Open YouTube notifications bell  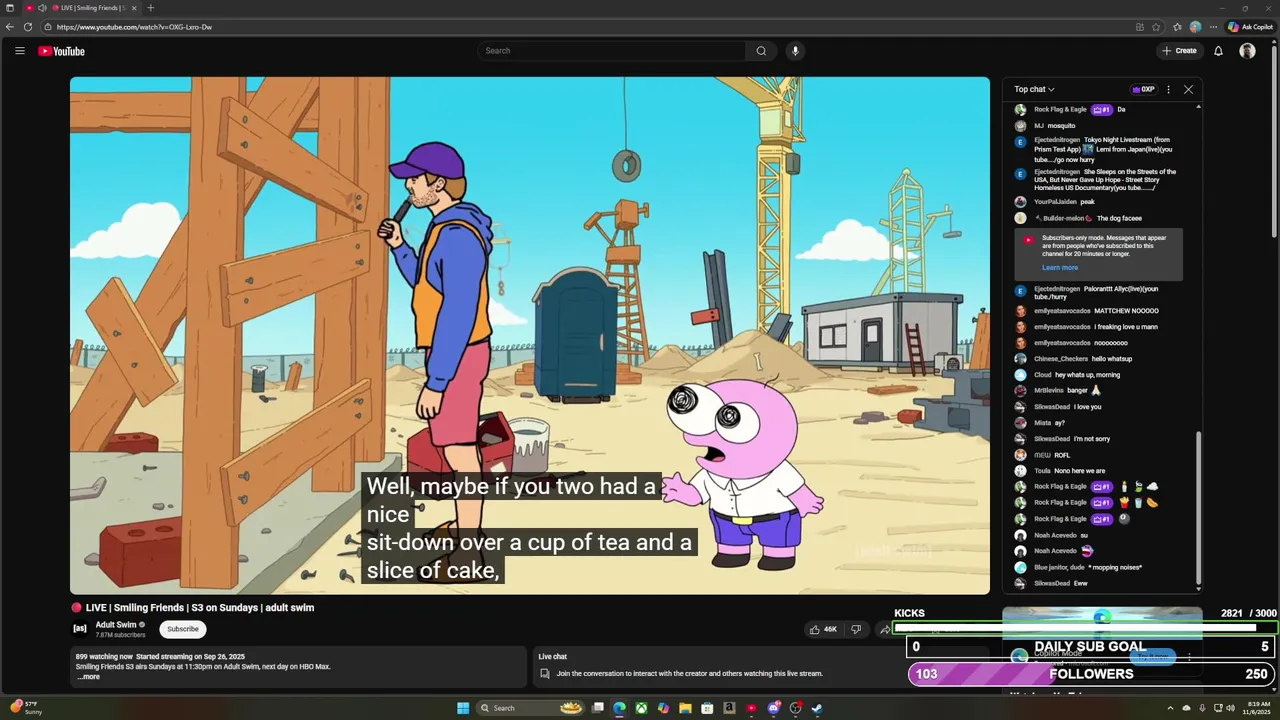(1218, 51)
